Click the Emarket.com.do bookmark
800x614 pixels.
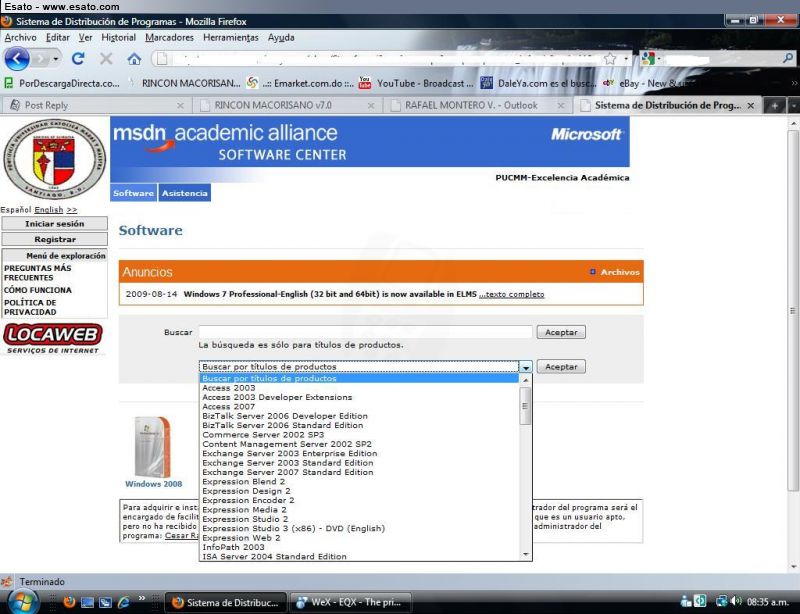click(300, 83)
